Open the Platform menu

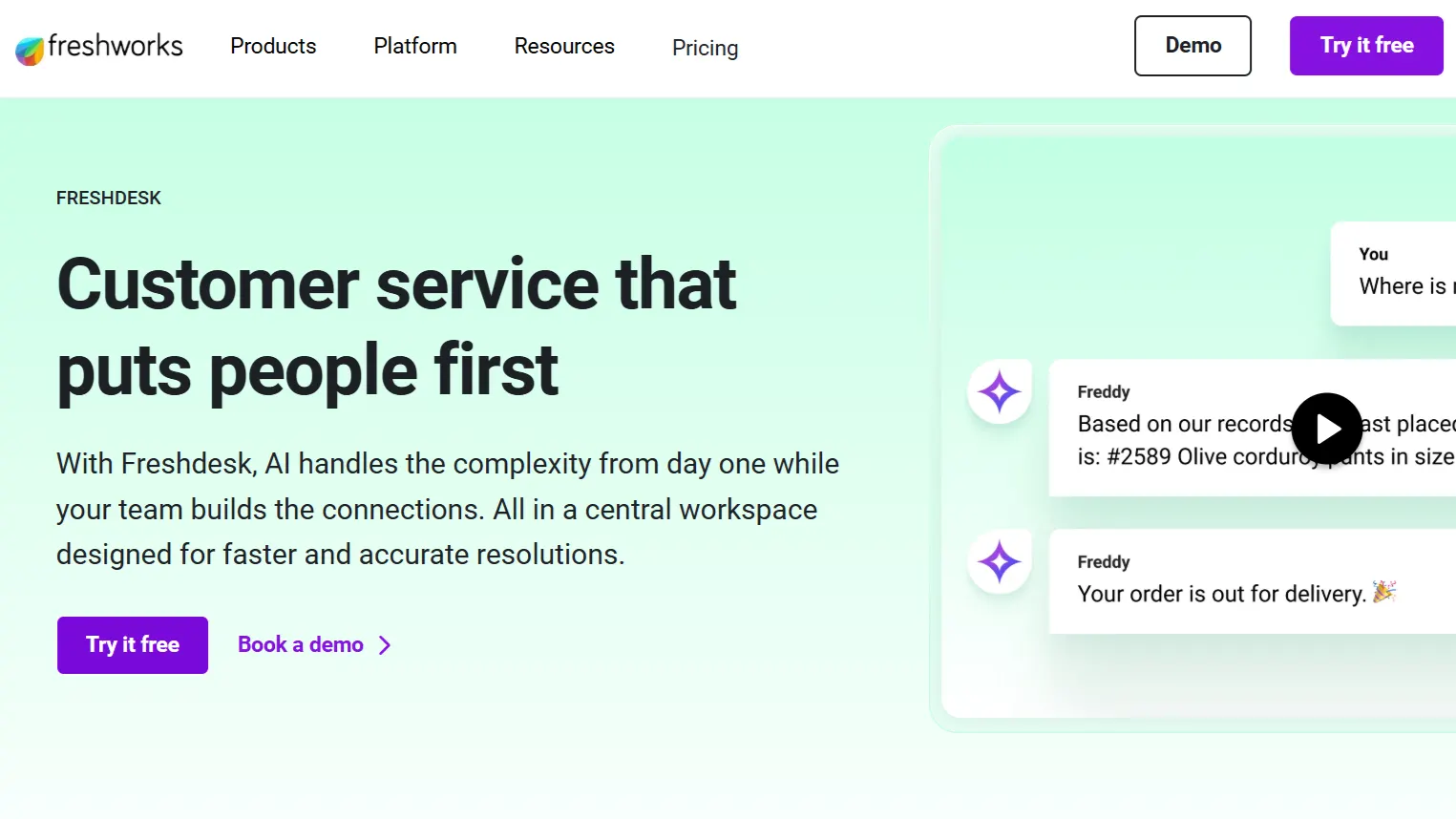415,46
